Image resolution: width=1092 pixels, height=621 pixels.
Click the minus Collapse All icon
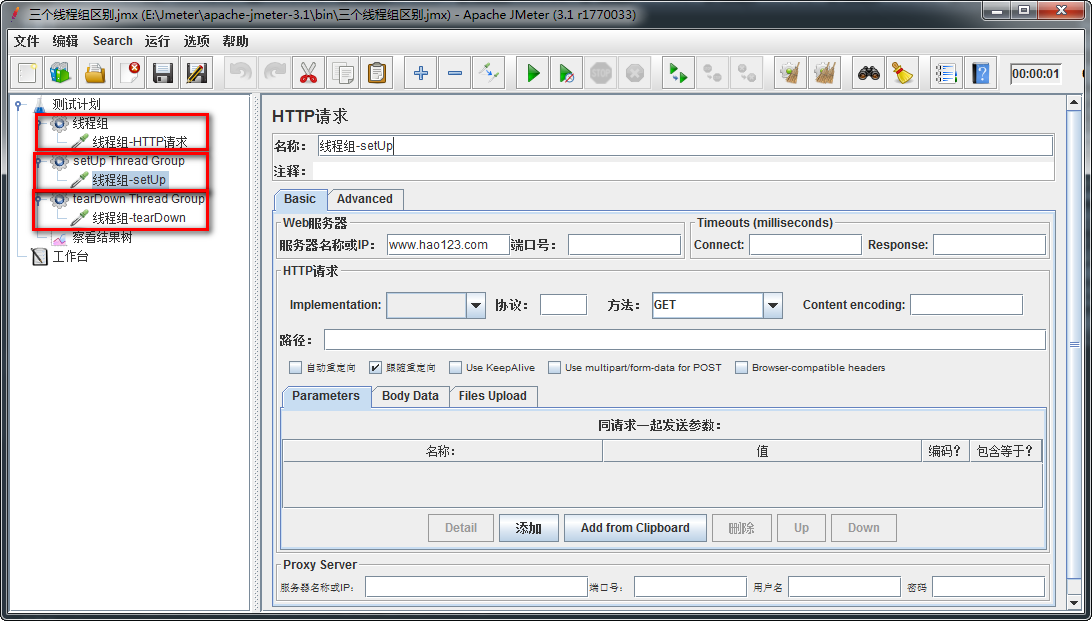455,73
